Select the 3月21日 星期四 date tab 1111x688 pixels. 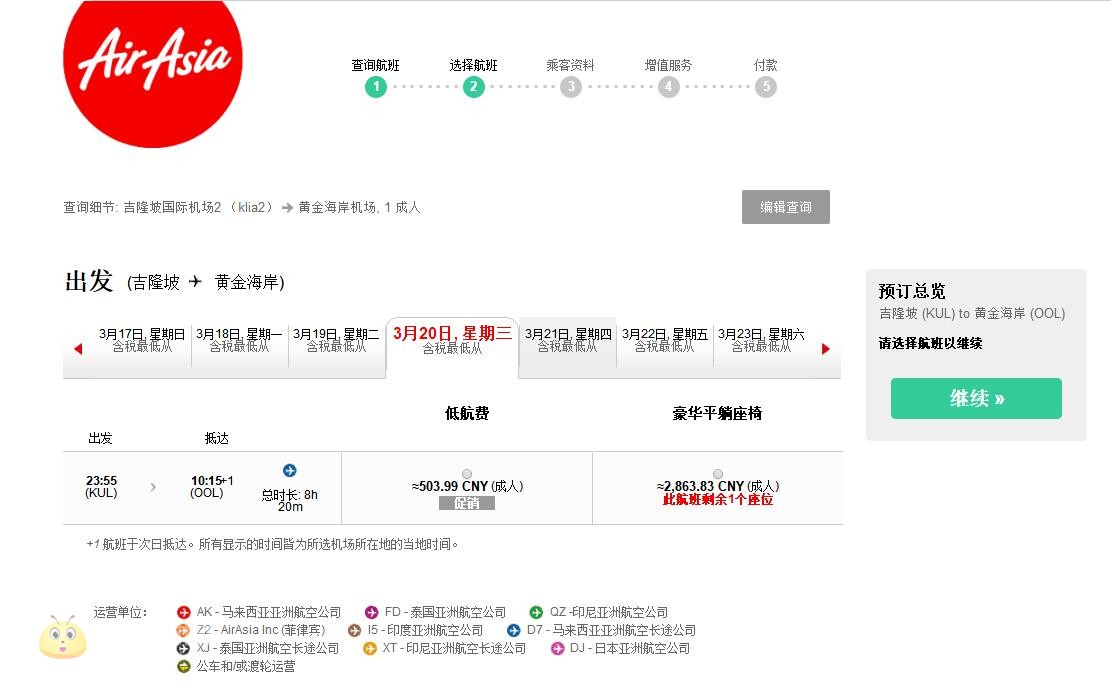tap(567, 340)
